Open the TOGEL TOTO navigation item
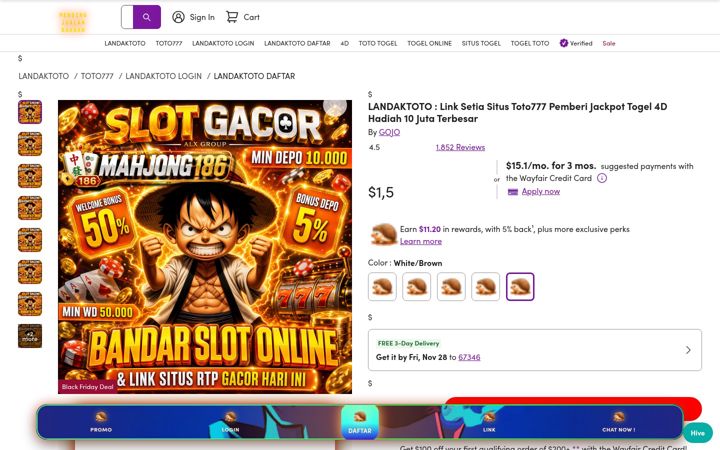Image resolution: width=720 pixels, height=450 pixels. [x=530, y=43]
